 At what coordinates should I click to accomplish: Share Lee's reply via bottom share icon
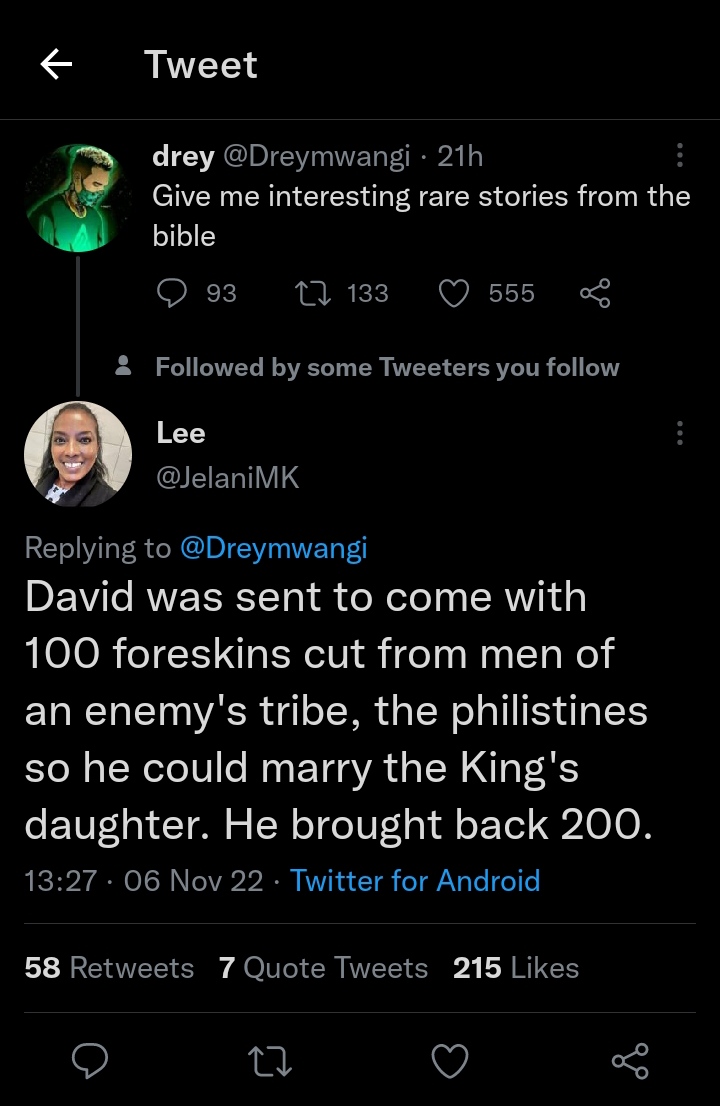[x=630, y=1061]
